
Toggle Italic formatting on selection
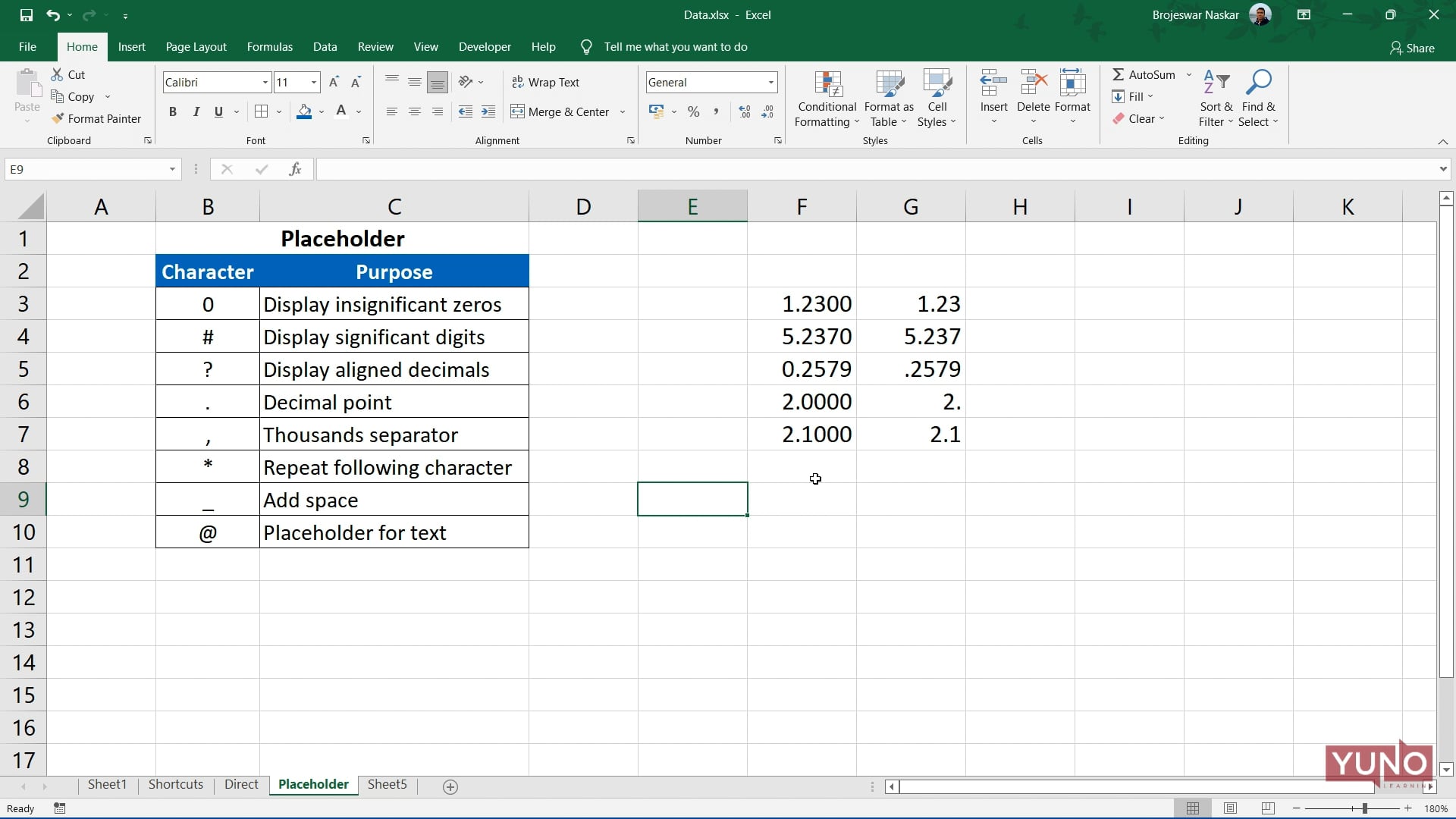(195, 110)
